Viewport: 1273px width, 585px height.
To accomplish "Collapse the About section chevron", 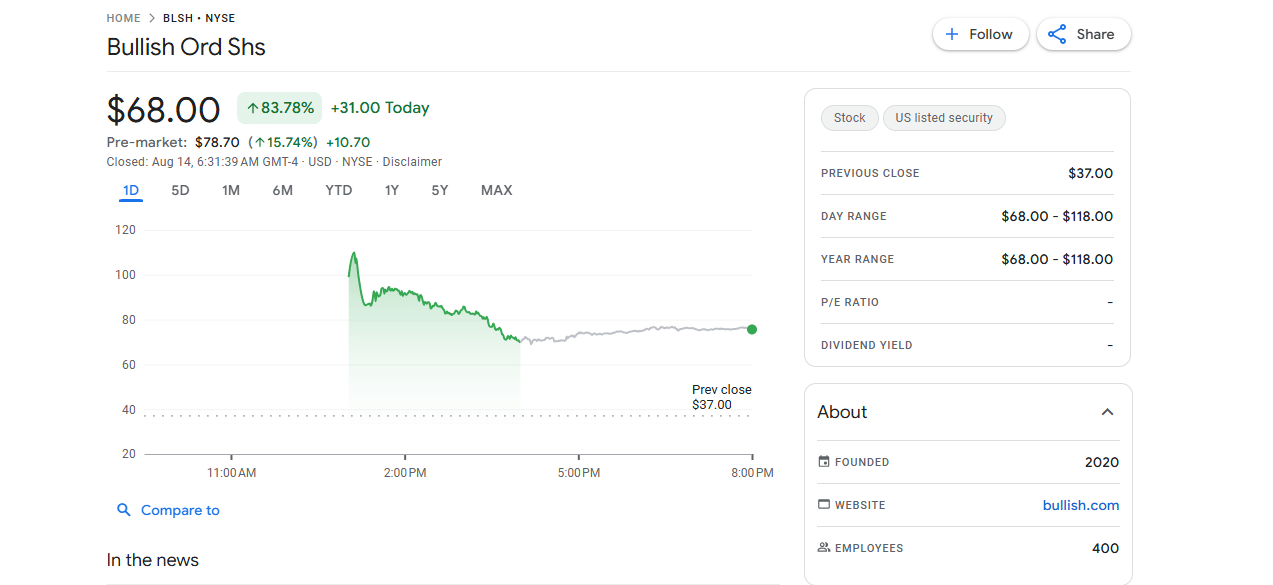I will tap(1107, 412).
